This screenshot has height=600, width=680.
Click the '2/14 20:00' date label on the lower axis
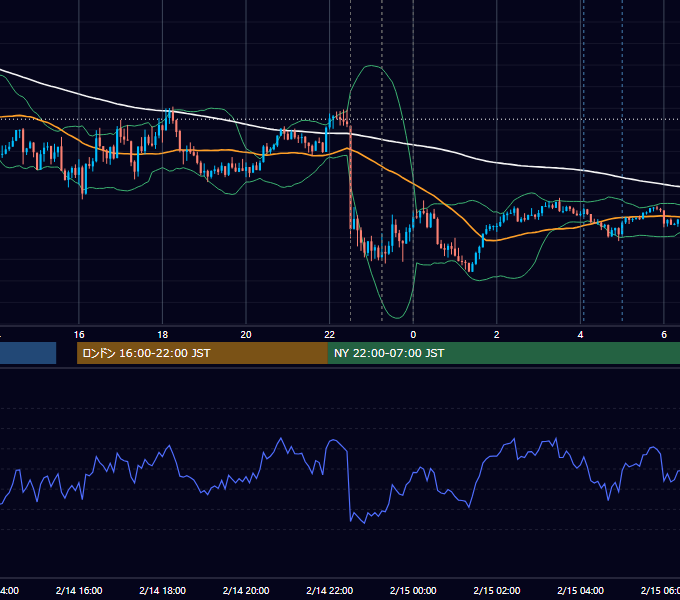[x=246, y=590]
